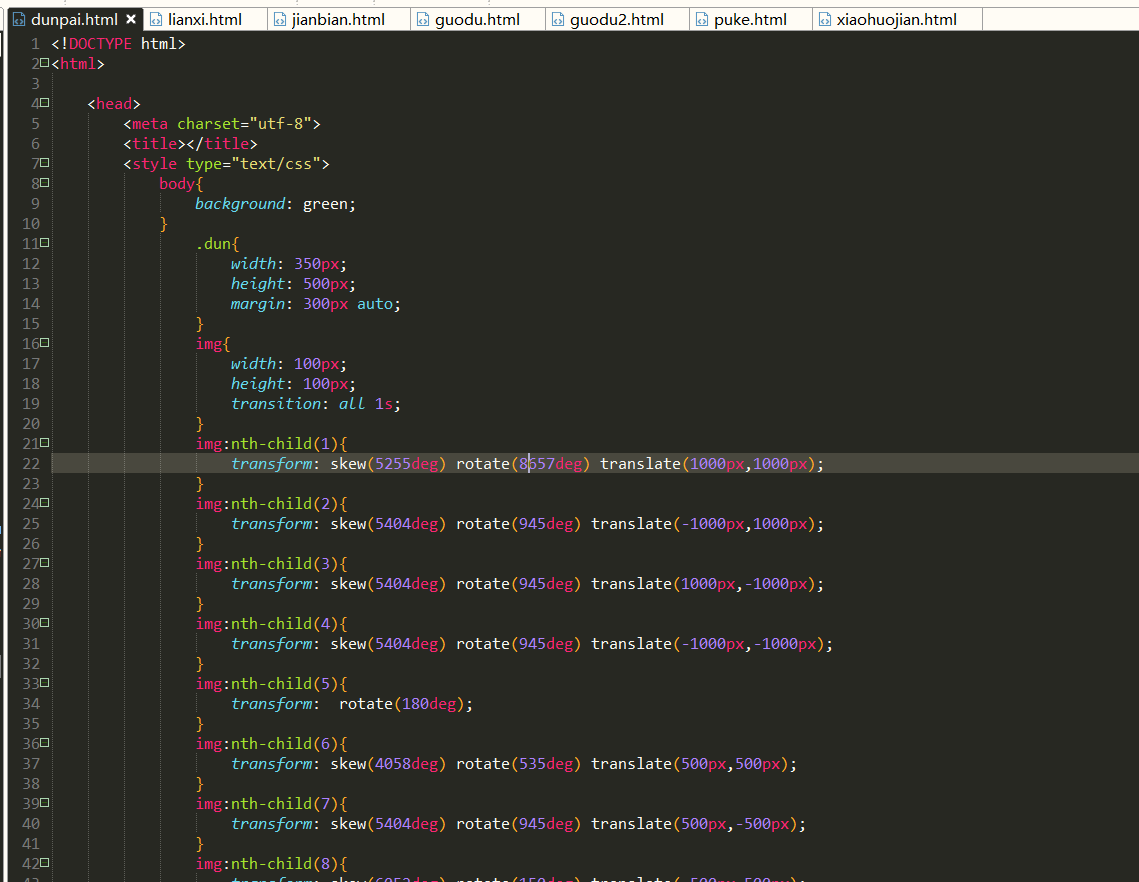Viewport: 1139px width, 882px height.
Task: Place cursor on 'background' property on line 9
Action: point(240,203)
